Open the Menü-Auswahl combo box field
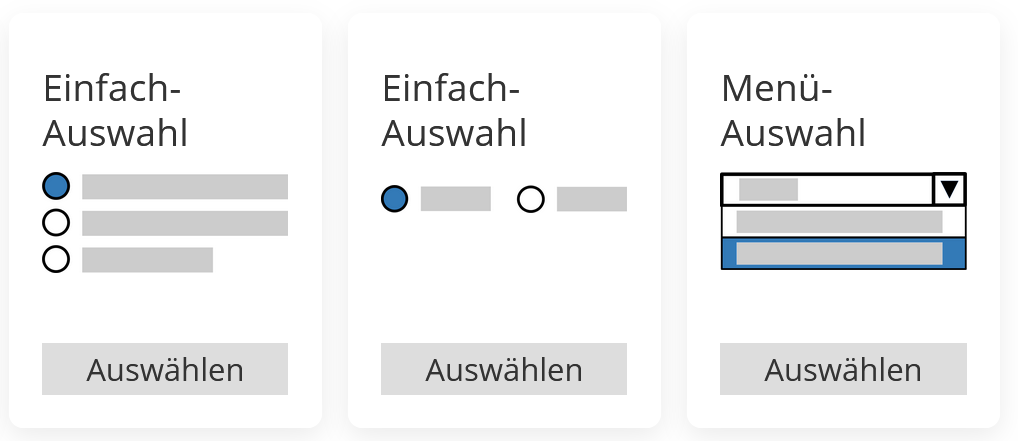 [827, 189]
